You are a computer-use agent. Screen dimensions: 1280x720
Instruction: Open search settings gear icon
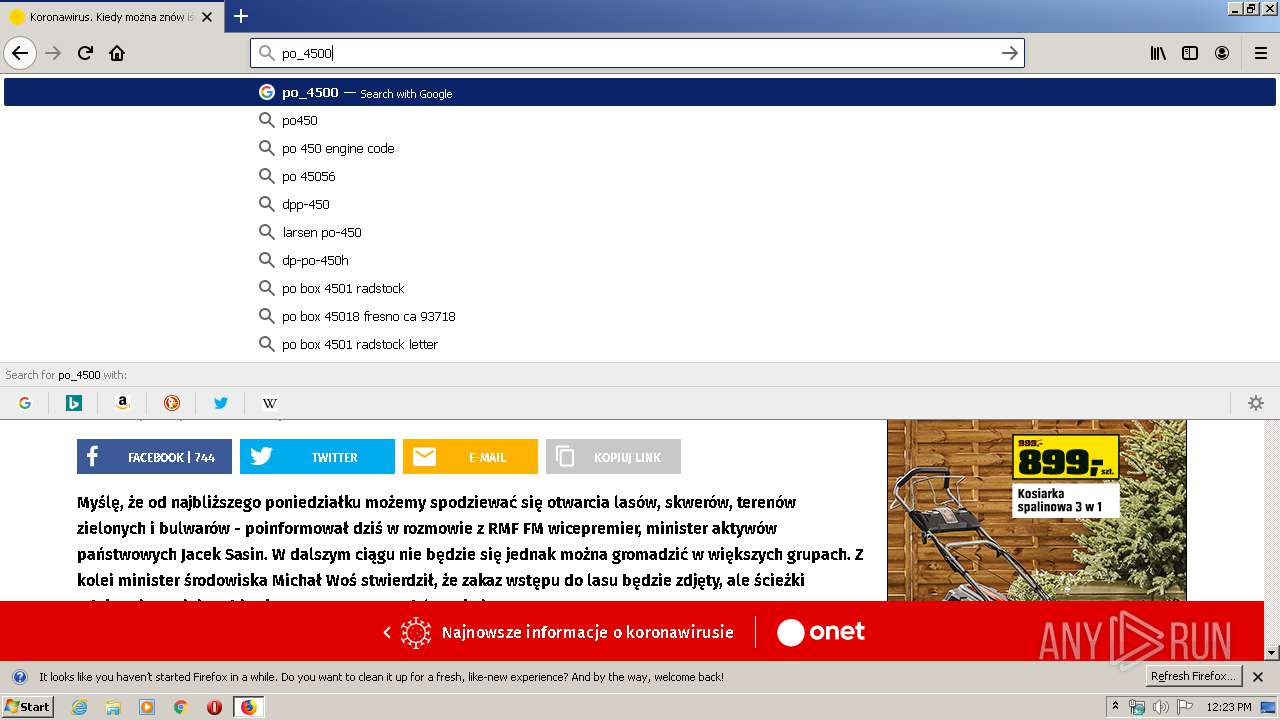tap(1256, 403)
